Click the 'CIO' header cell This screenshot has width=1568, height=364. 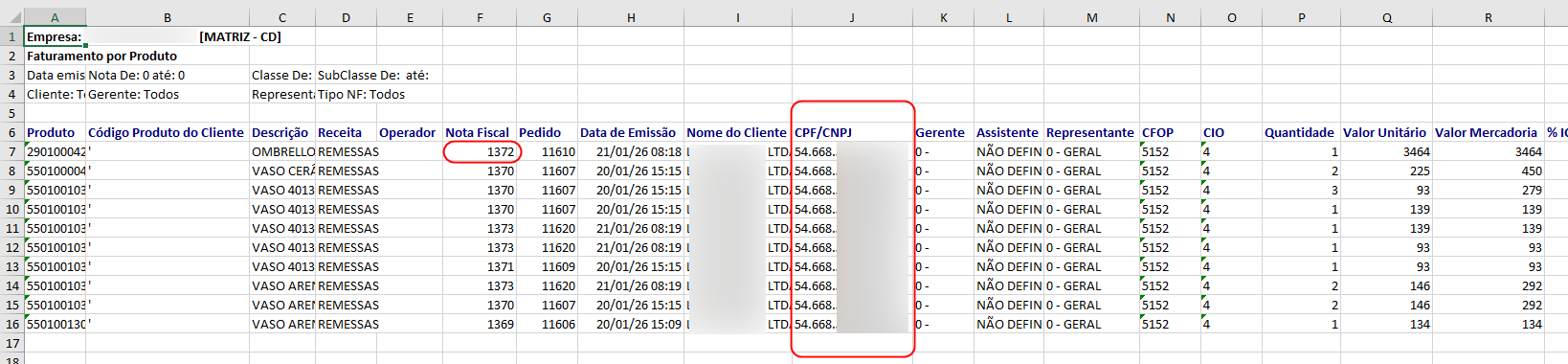coord(1231,132)
